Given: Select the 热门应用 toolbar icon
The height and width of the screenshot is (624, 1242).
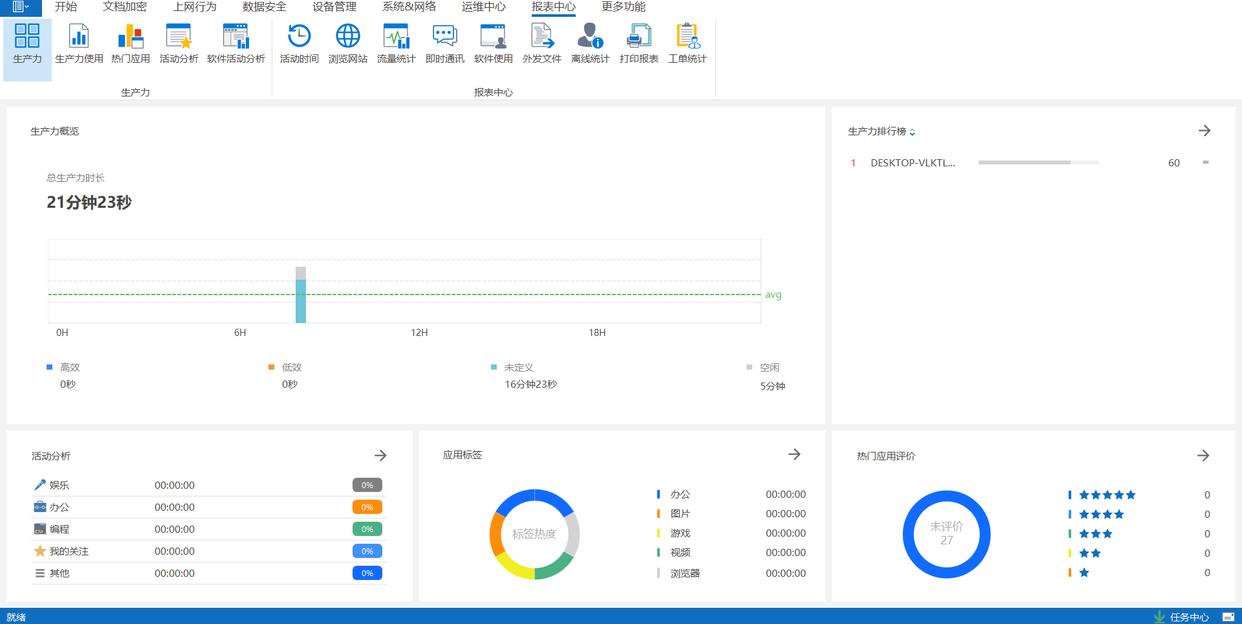Looking at the screenshot, I should tap(130, 44).
